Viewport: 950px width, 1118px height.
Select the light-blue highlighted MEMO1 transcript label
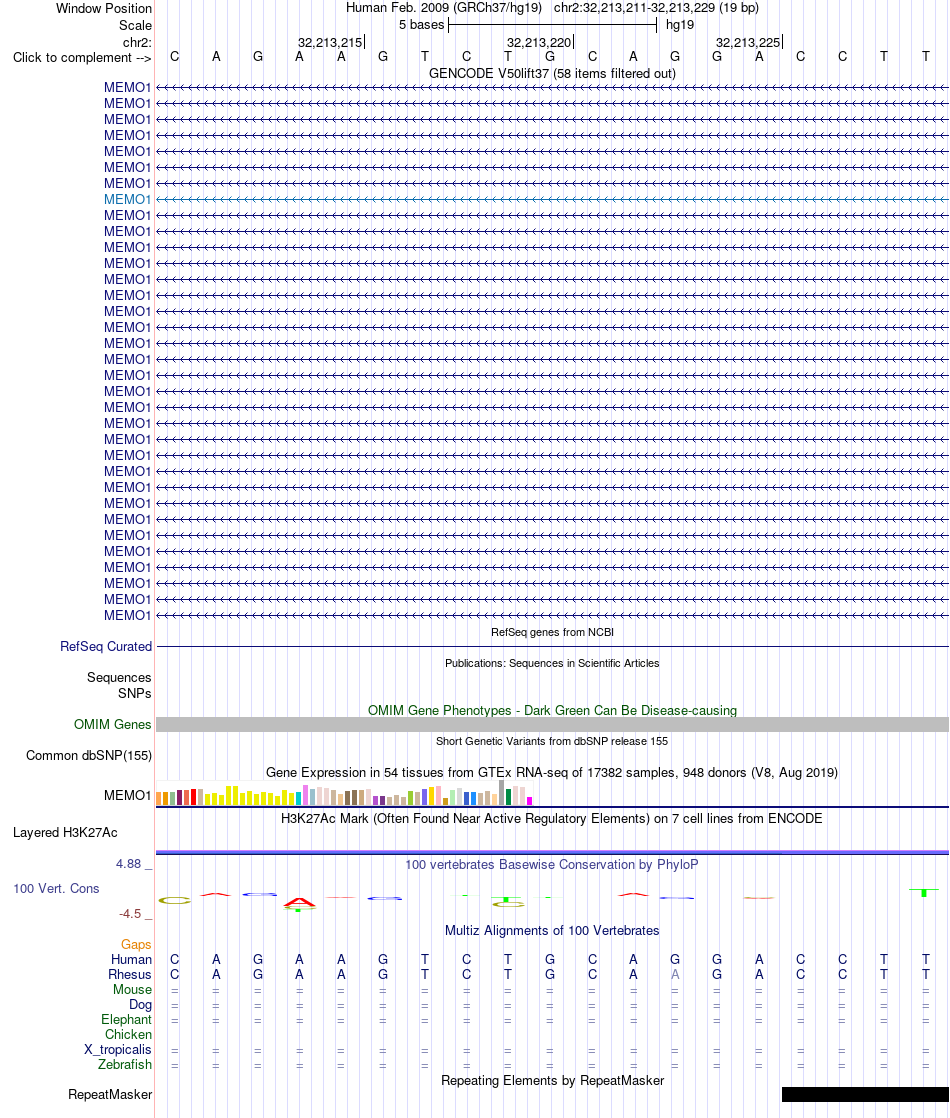click(128, 200)
